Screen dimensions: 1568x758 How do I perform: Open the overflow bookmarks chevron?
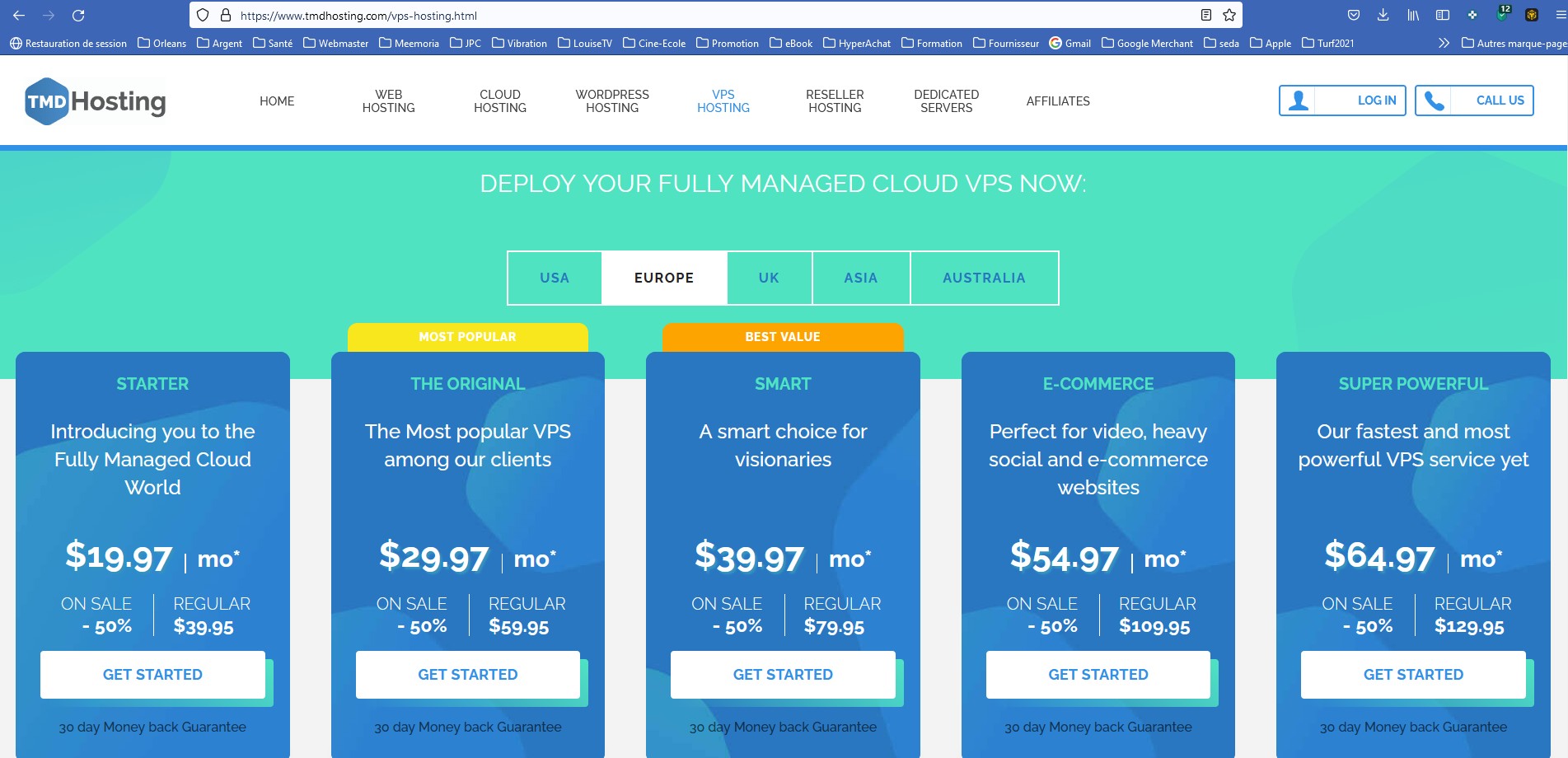coord(1444,43)
